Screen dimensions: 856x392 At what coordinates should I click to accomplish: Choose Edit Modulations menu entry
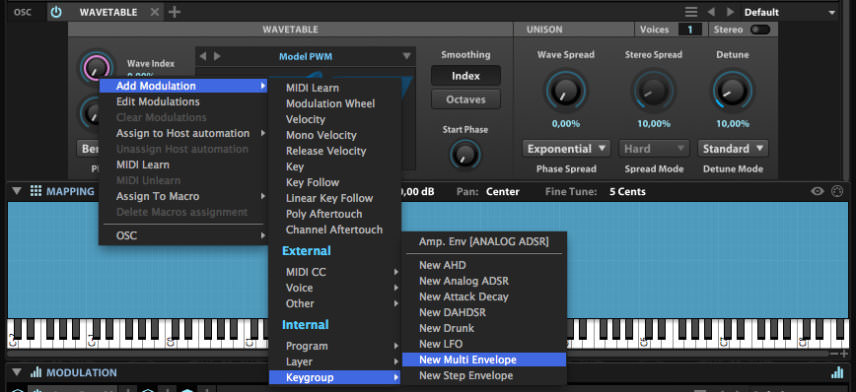[x=183, y=102]
